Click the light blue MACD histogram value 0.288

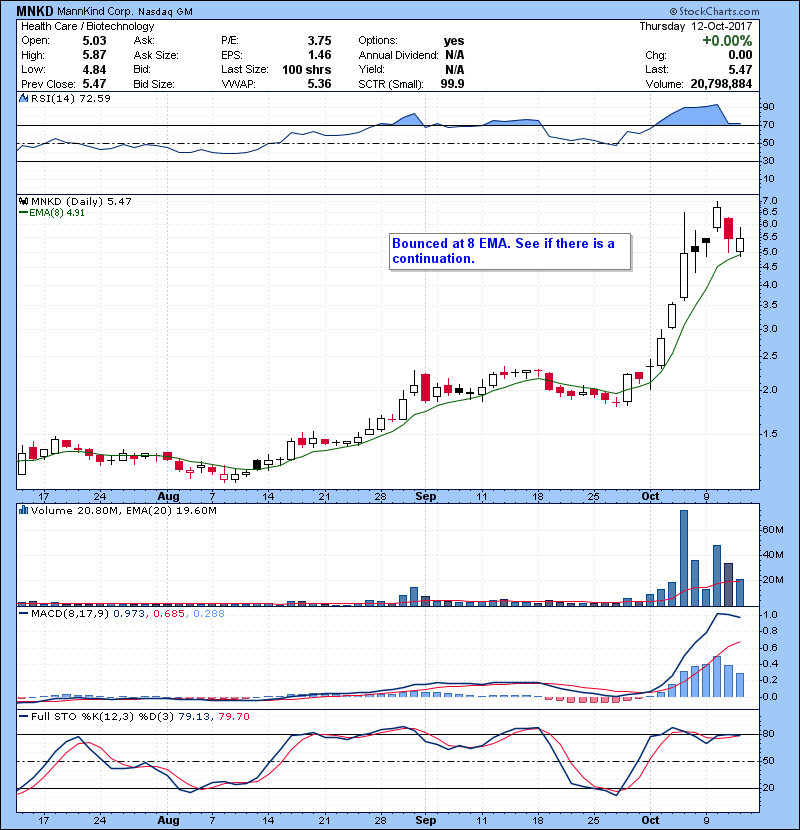pyautogui.click(x=209, y=614)
